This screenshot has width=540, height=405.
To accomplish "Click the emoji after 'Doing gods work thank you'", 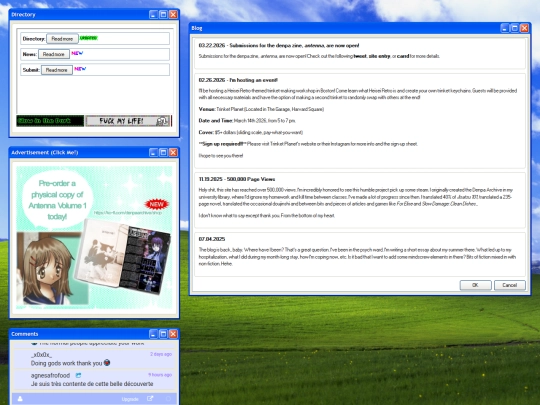I will click(x=107, y=363).
